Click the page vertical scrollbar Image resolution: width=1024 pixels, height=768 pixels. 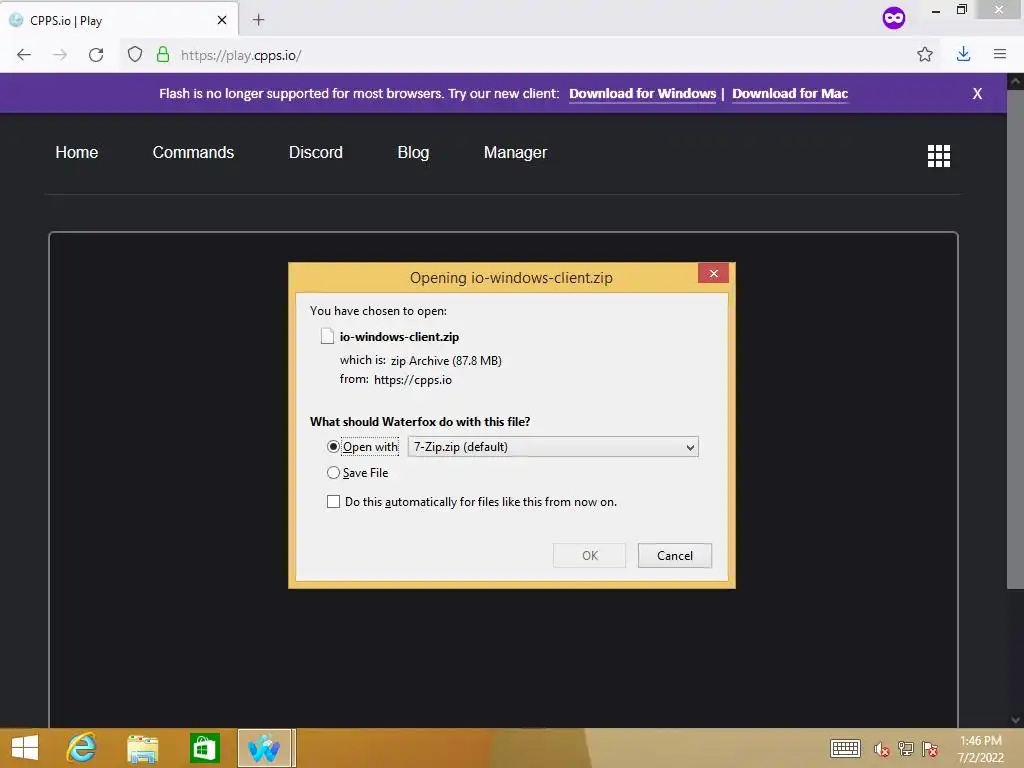(x=1015, y=340)
